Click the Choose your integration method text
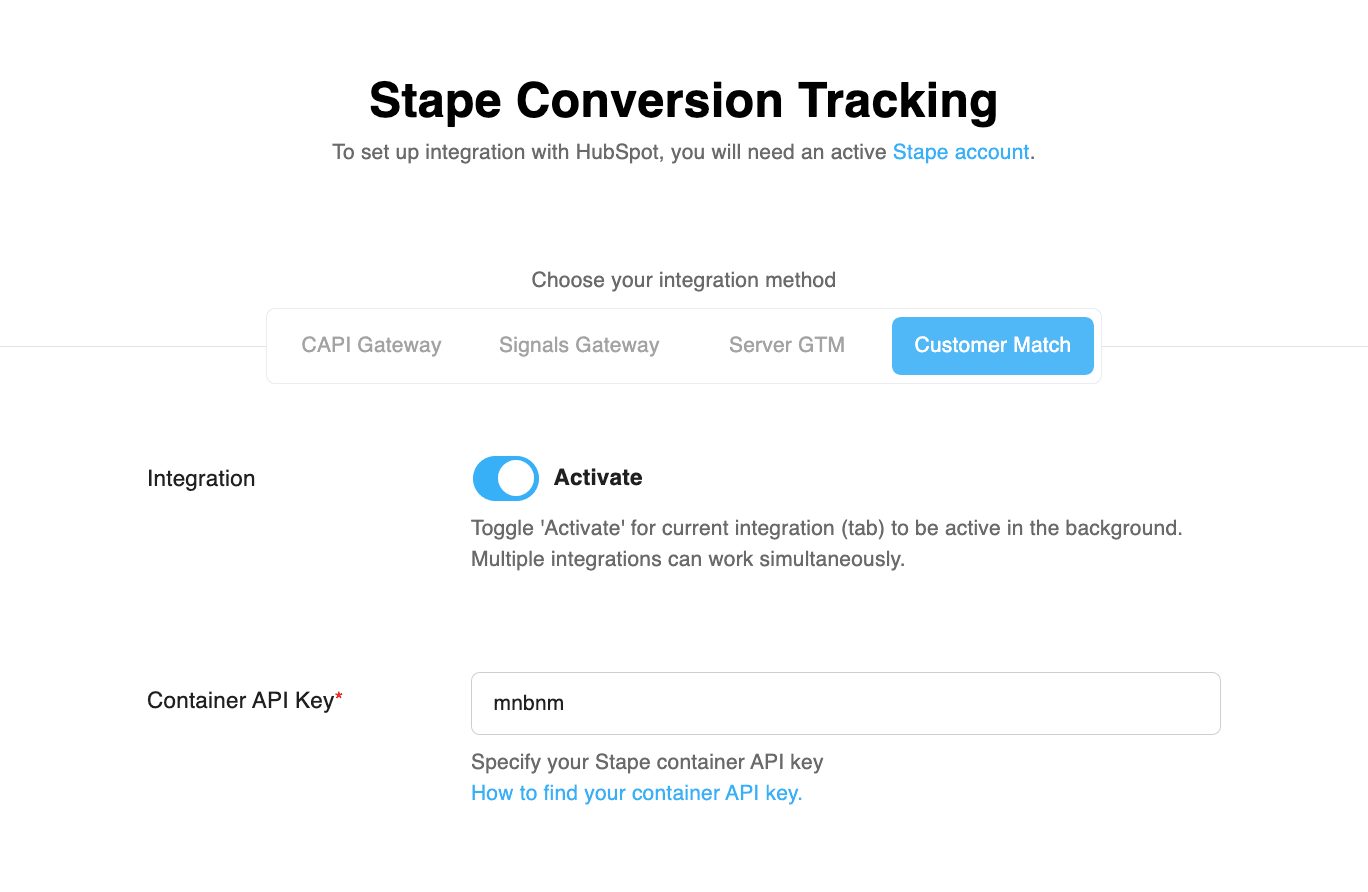Screen dimensions: 1368x892 pyautogui.click(x=683, y=280)
